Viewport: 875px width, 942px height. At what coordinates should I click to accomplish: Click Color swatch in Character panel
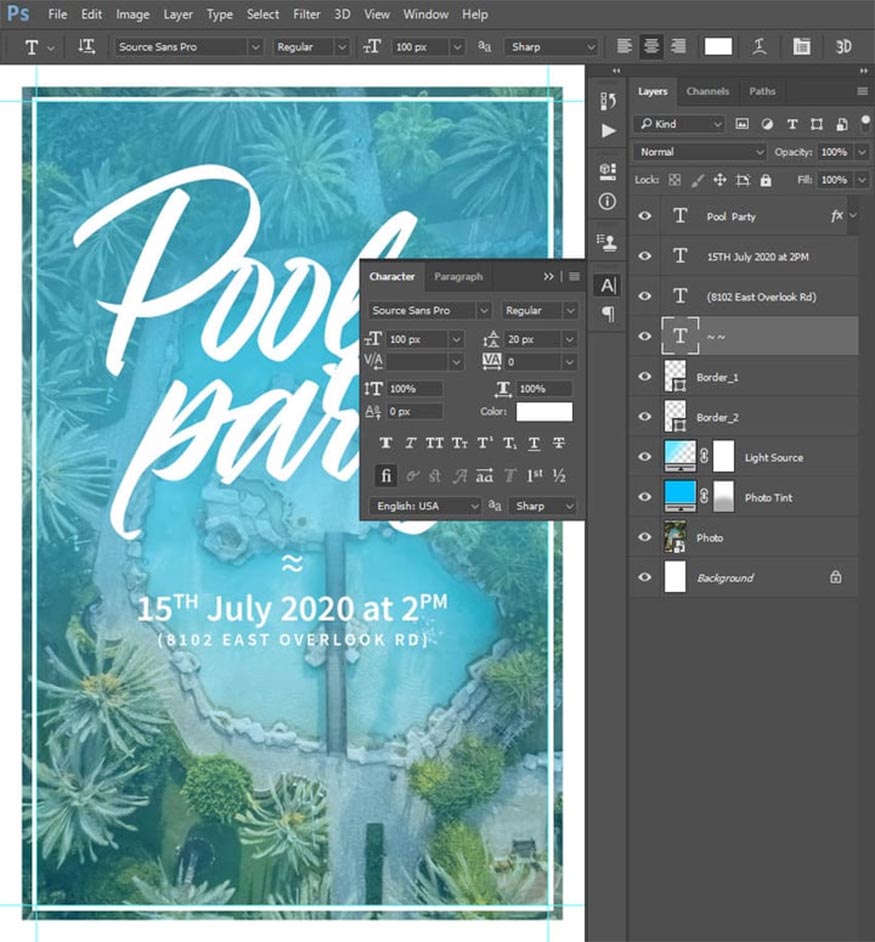[x=544, y=412]
